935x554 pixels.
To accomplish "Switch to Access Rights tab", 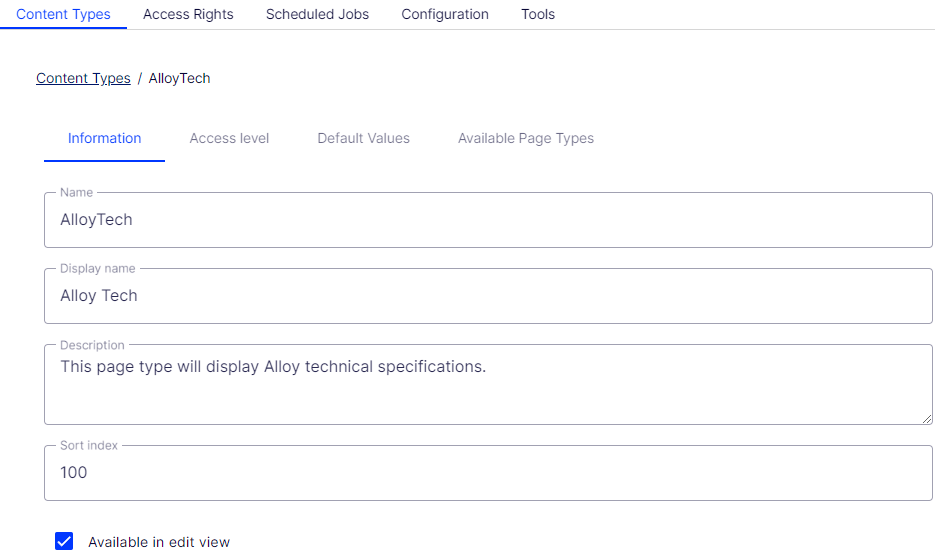I will click(x=188, y=14).
